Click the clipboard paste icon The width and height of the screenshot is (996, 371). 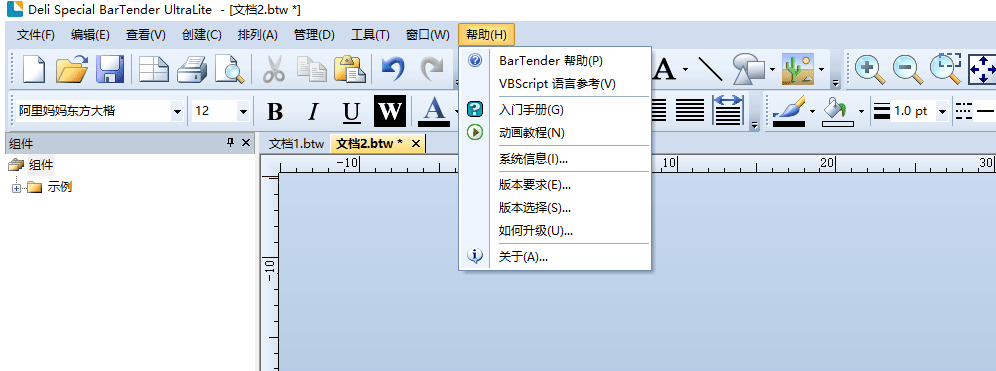pos(349,69)
